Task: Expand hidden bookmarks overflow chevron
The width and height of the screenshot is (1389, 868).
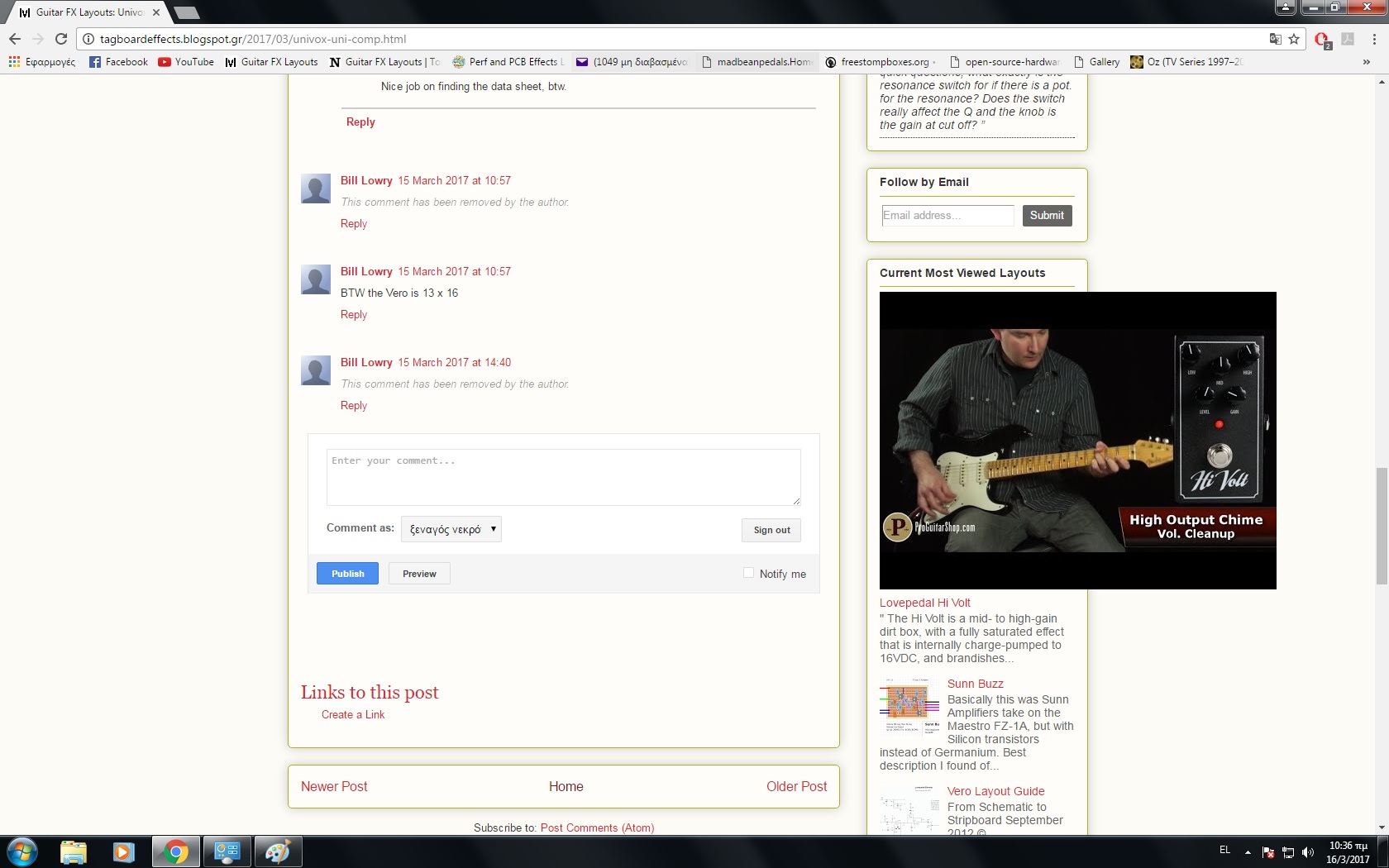Action: tap(1366, 62)
